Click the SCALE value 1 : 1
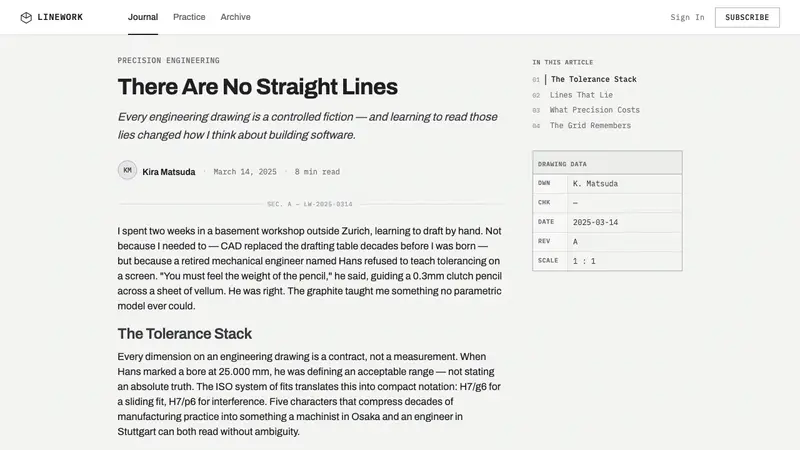The image size is (800, 450). click(x=625, y=261)
